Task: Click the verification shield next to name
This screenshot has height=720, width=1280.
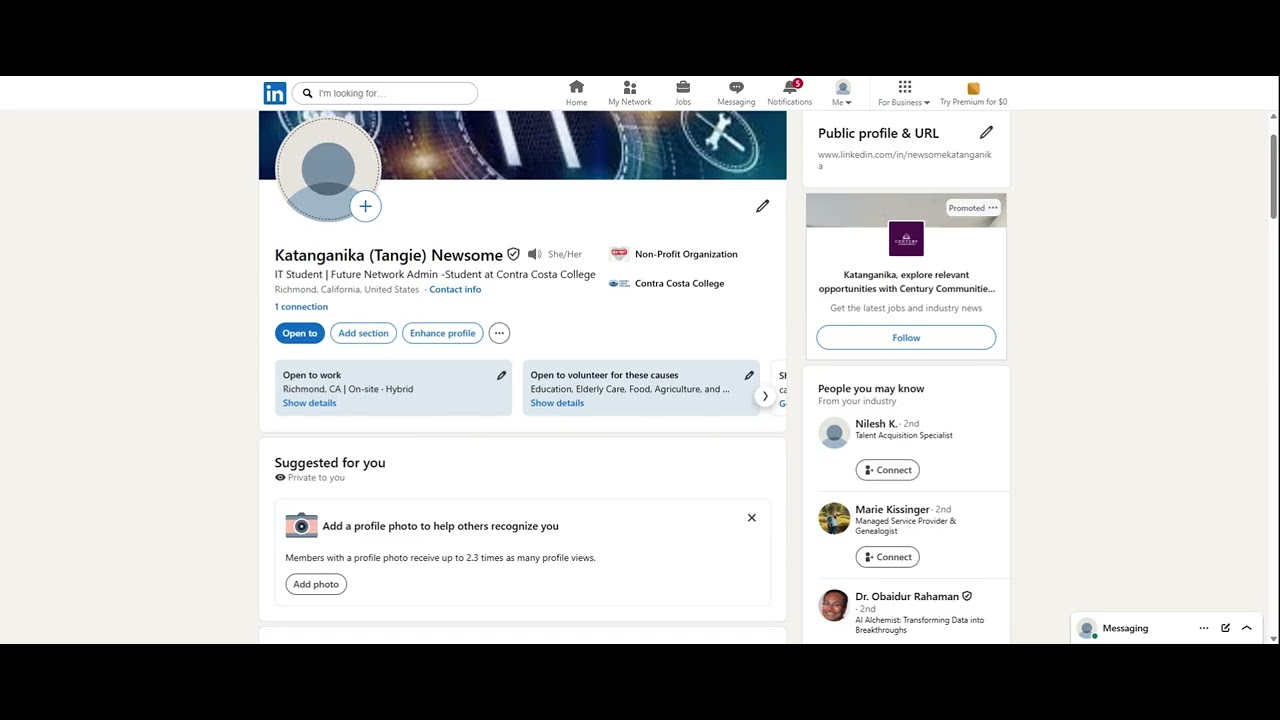Action: point(513,254)
